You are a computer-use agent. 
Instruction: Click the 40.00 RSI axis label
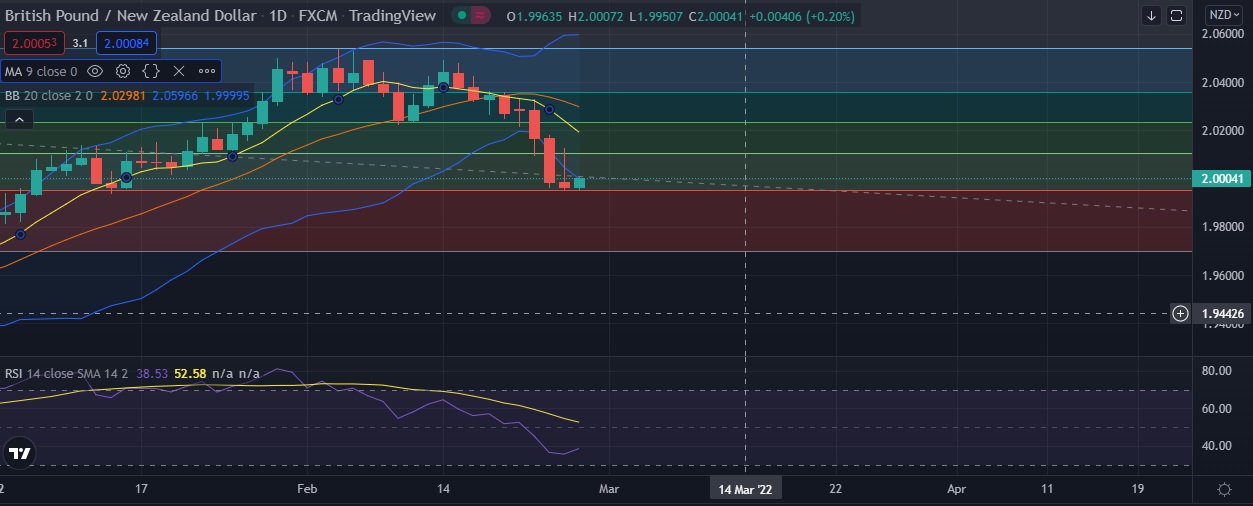click(x=1215, y=446)
